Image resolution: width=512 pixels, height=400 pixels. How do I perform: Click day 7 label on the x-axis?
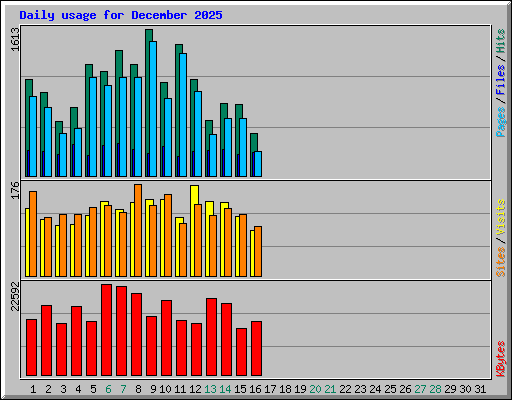123,389
